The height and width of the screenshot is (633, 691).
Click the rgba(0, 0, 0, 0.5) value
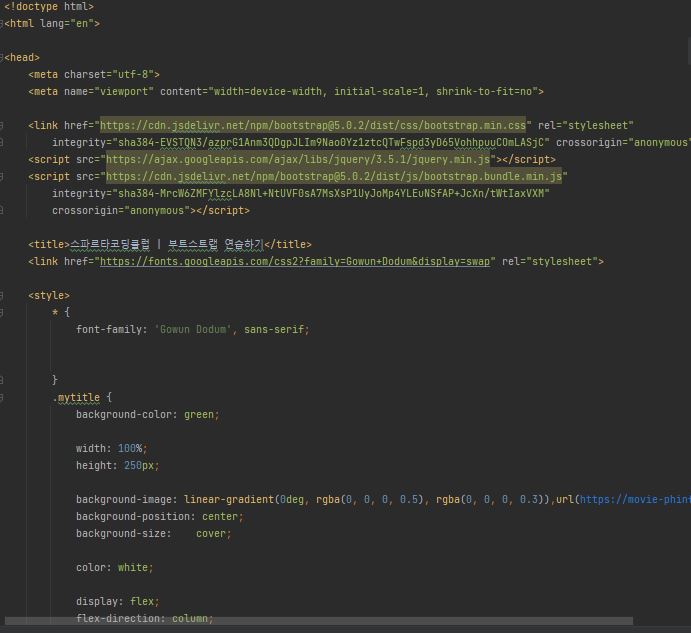370,499
